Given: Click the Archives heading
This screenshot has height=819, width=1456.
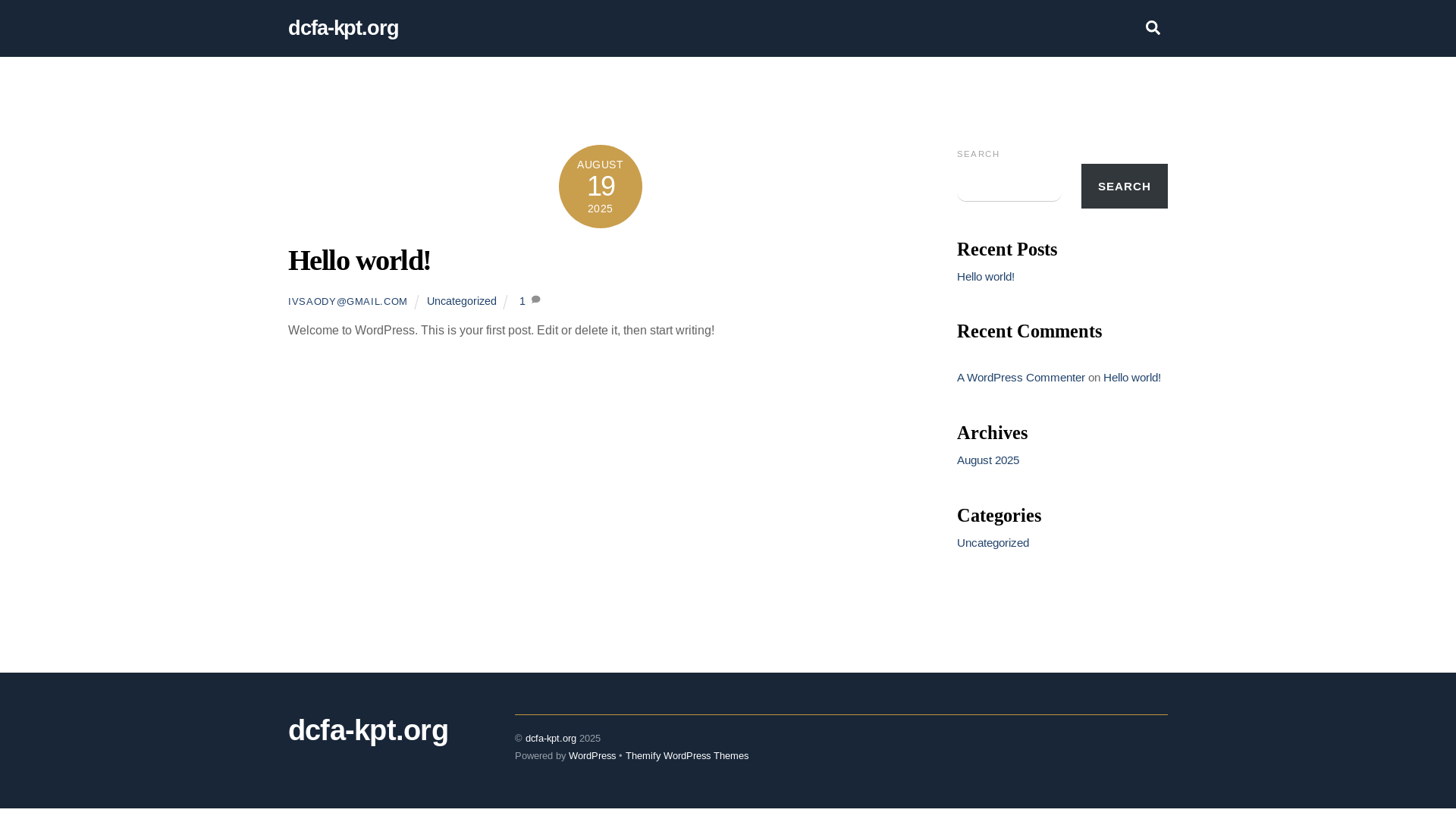Looking at the screenshot, I should point(992,433).
